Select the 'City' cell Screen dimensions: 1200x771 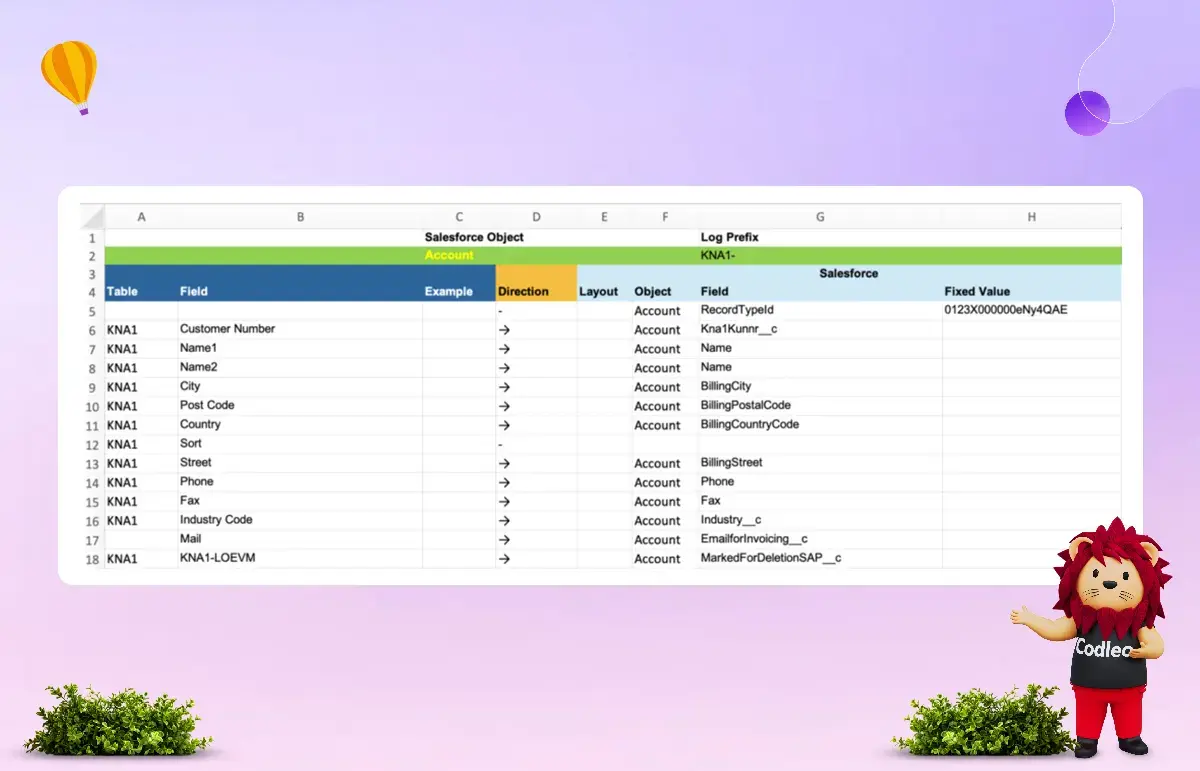click(x=300, y=387)
